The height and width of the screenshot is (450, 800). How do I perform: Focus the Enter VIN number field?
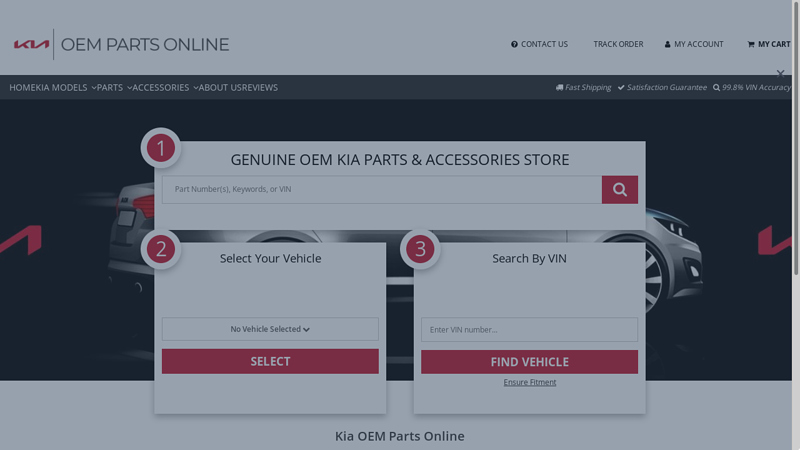point(529,330)
